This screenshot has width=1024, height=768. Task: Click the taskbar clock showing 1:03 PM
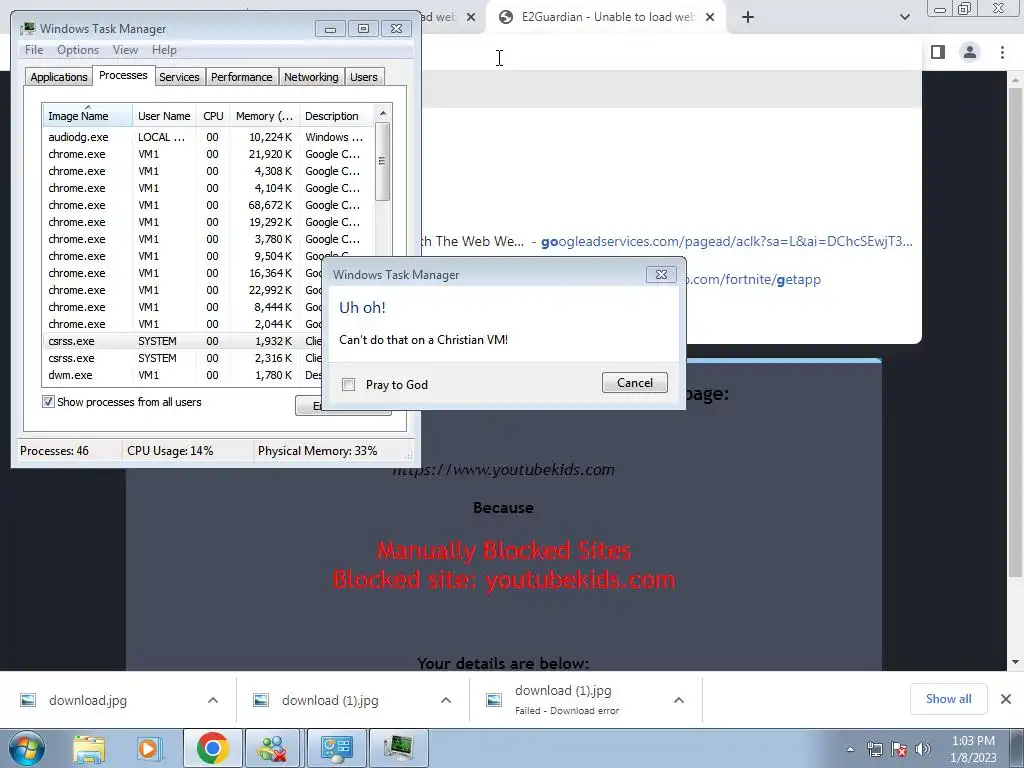coord(973,749)
